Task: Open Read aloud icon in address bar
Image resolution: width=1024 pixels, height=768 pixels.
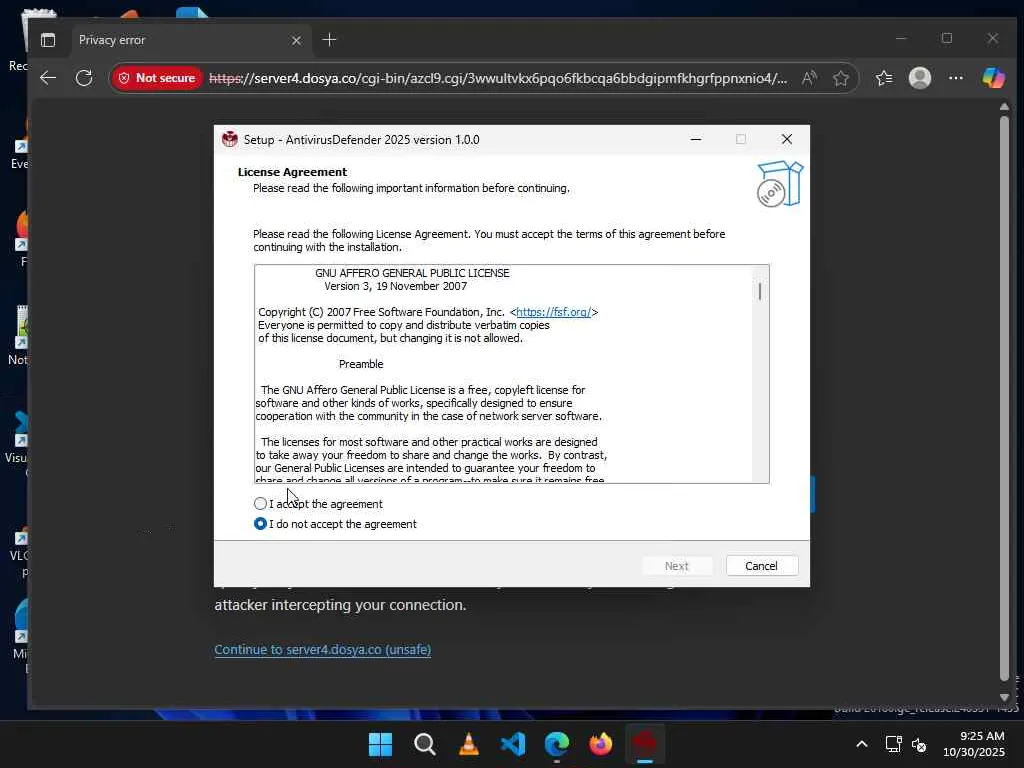Action: click(809, 78)
